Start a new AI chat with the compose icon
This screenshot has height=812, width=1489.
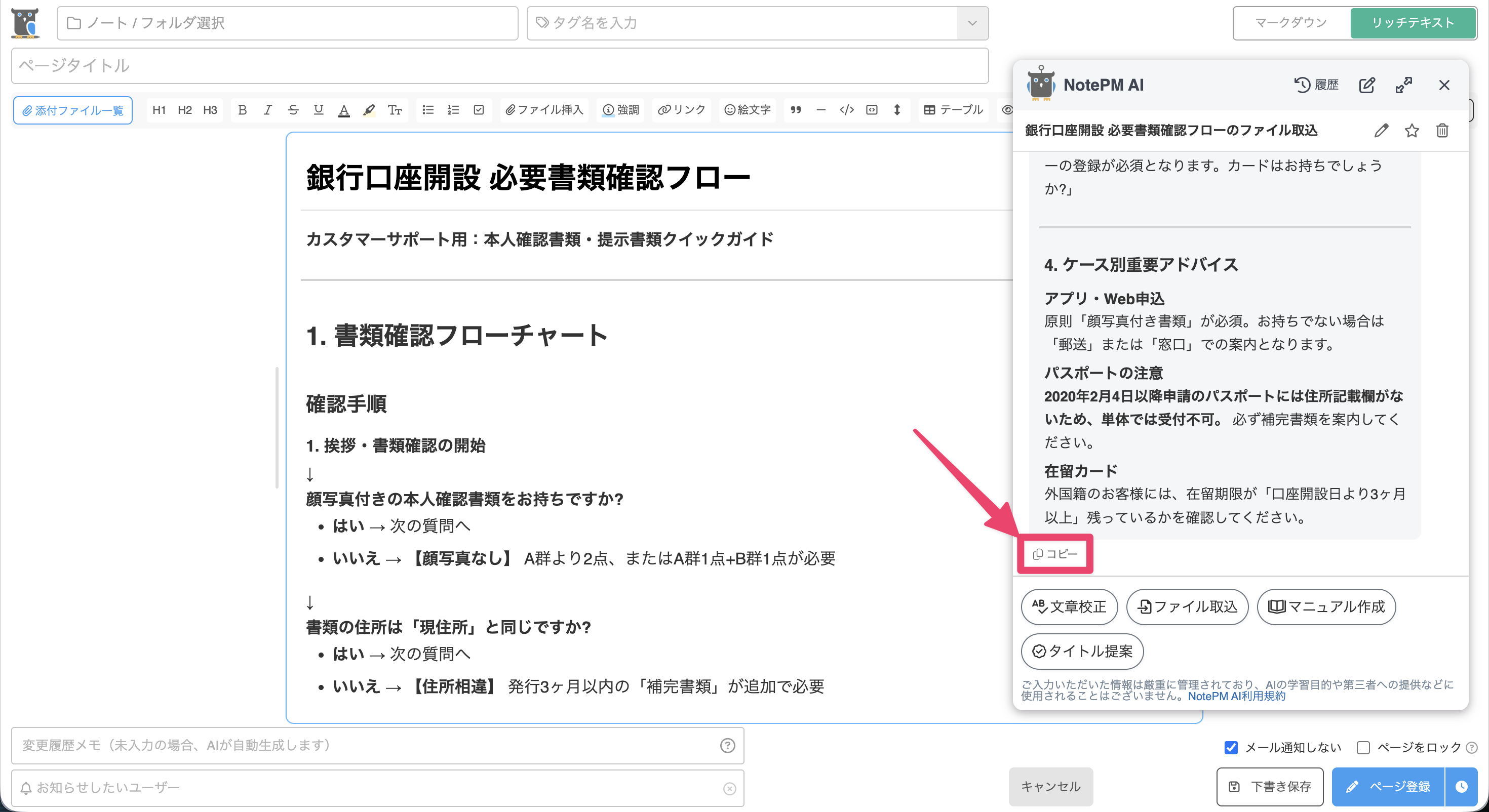click(1366, 85)
